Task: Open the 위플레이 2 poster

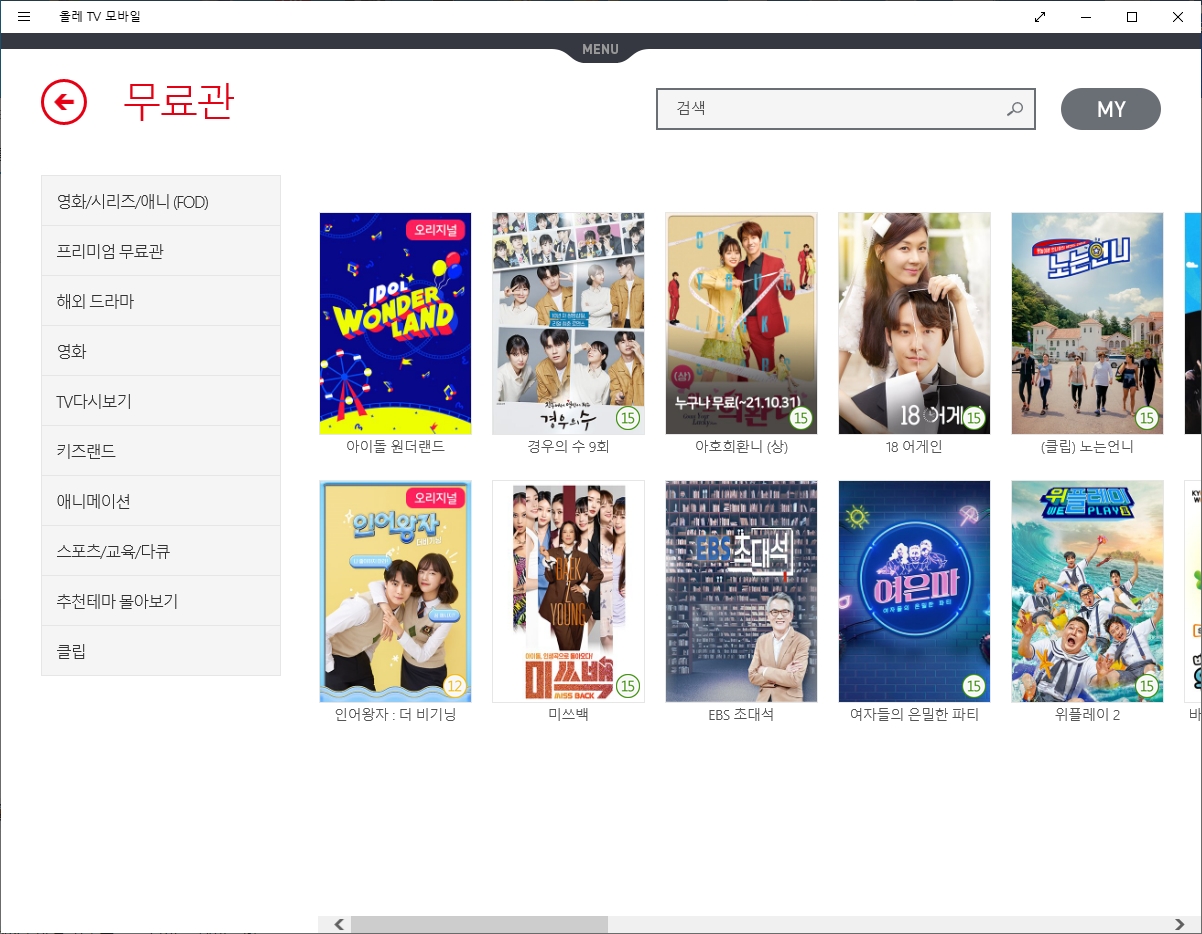Action: [x=1087, y=591]
